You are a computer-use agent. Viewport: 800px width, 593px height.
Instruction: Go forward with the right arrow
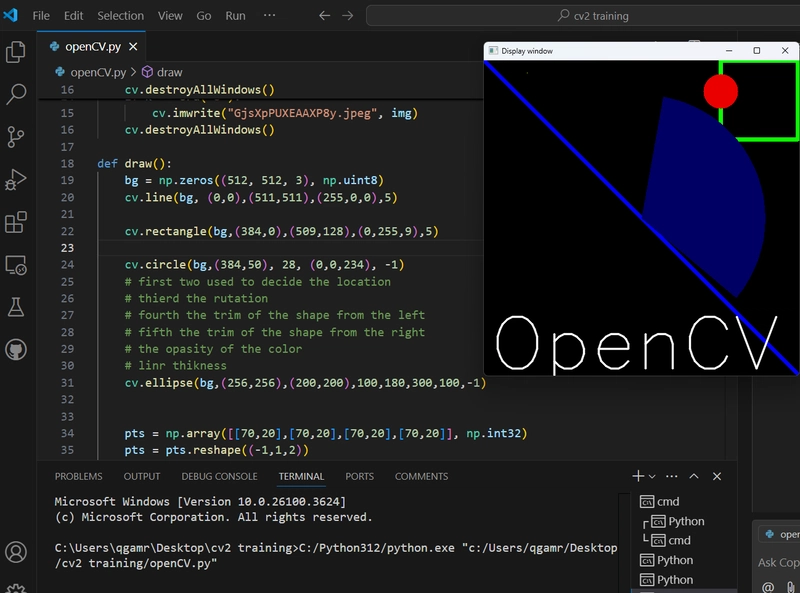[348, 16]
